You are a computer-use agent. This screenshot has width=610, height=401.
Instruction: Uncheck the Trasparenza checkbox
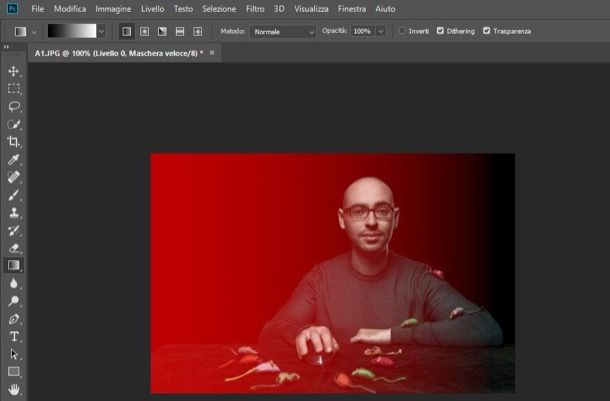486,31
